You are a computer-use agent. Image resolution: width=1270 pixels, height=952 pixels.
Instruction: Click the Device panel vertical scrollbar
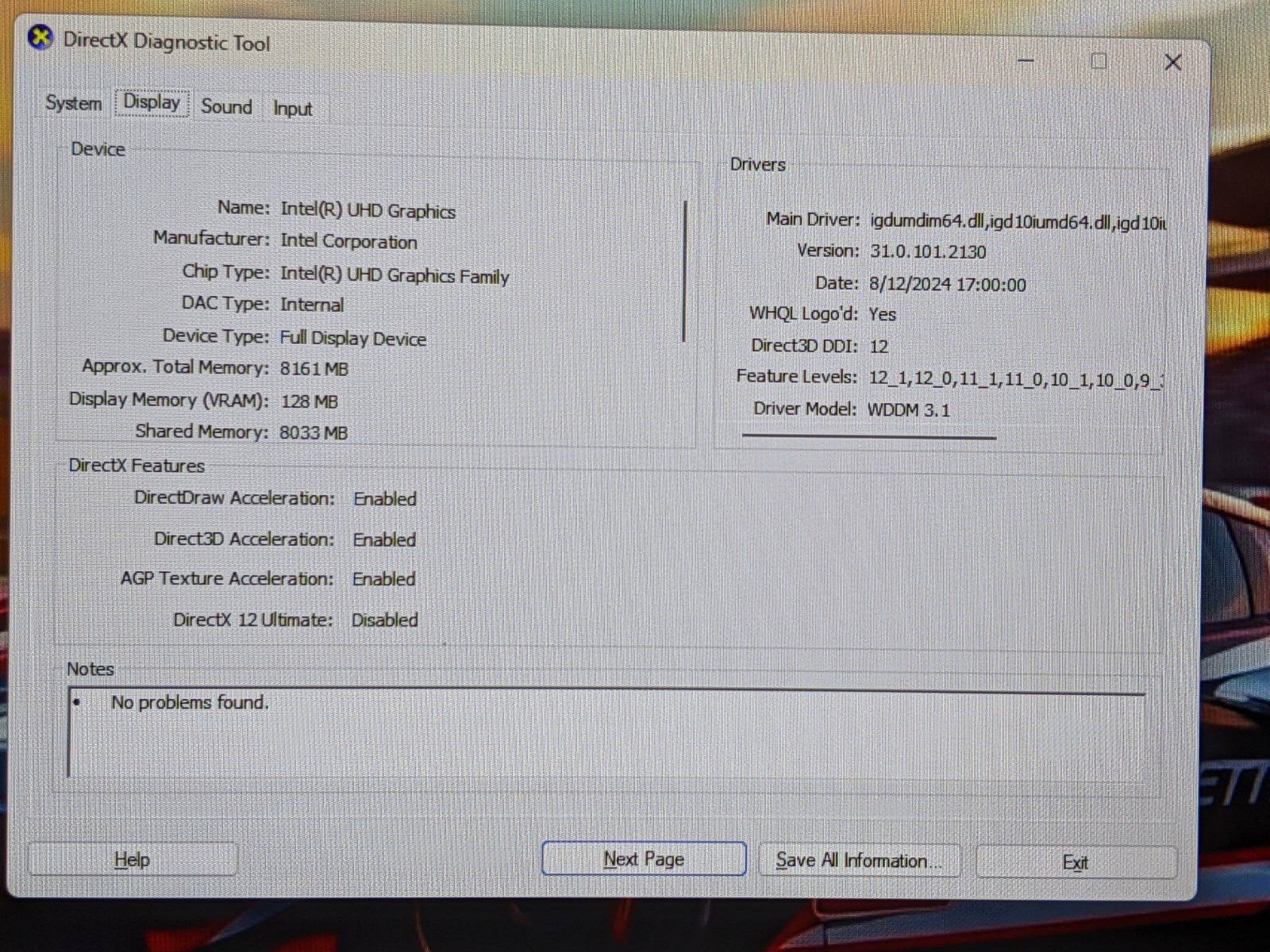684,271
